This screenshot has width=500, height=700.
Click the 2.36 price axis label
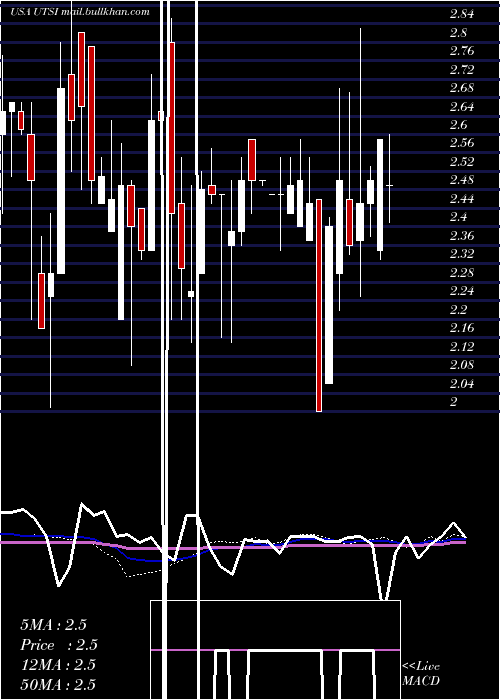point(462,236)
